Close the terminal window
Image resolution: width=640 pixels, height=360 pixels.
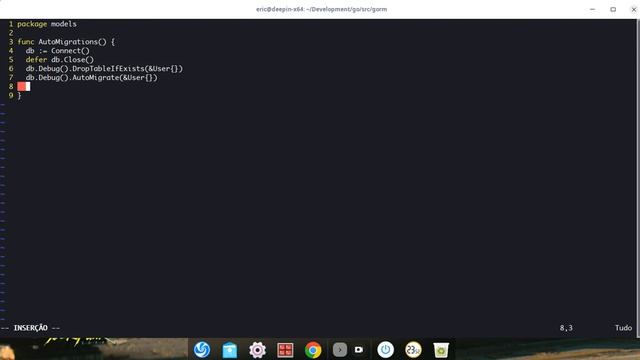coord(633,9)
